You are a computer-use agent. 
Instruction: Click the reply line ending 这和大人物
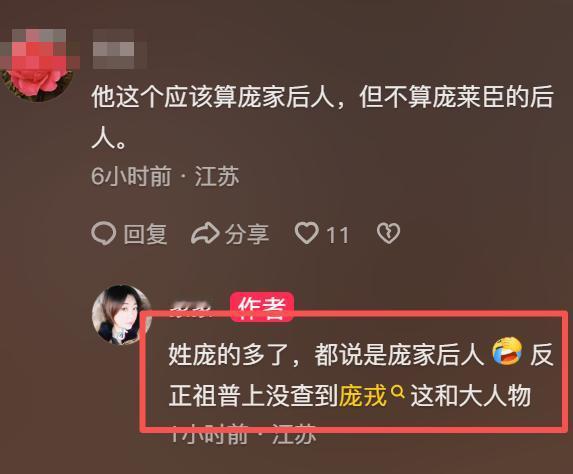click(x=350, y=396)
